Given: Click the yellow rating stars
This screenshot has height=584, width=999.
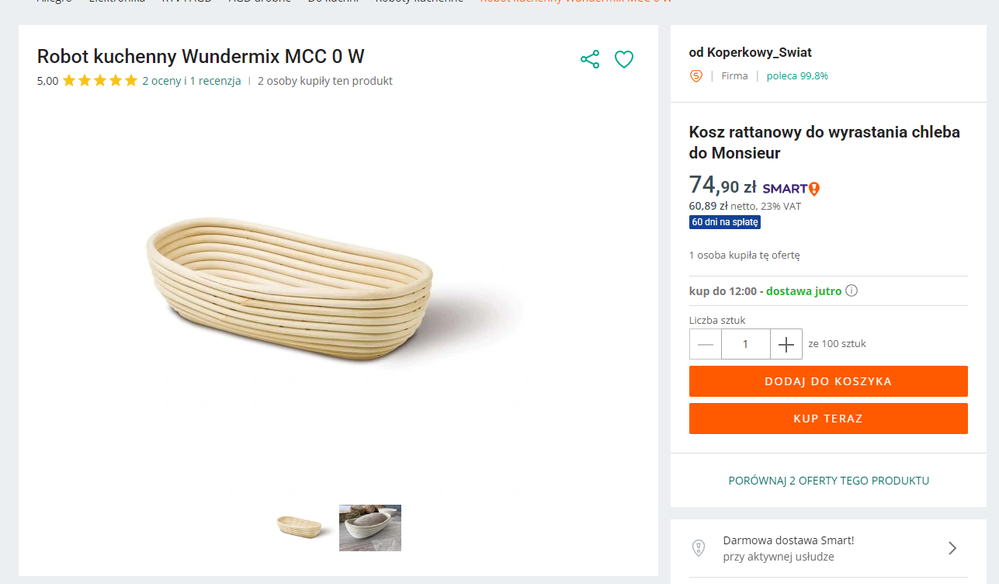Looking at the screenshot, I should [100, 81].
